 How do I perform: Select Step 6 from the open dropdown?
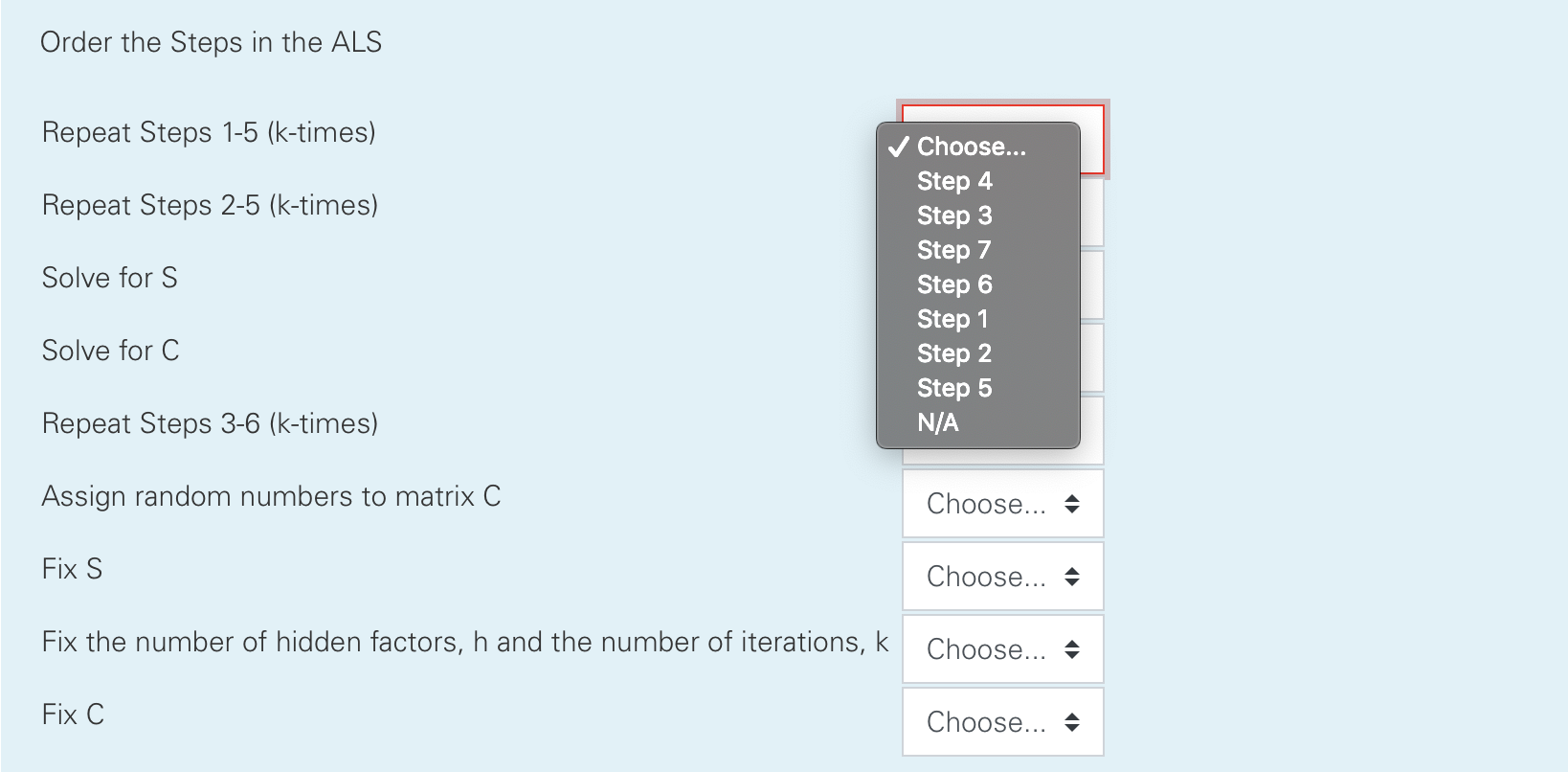(952, 284)
